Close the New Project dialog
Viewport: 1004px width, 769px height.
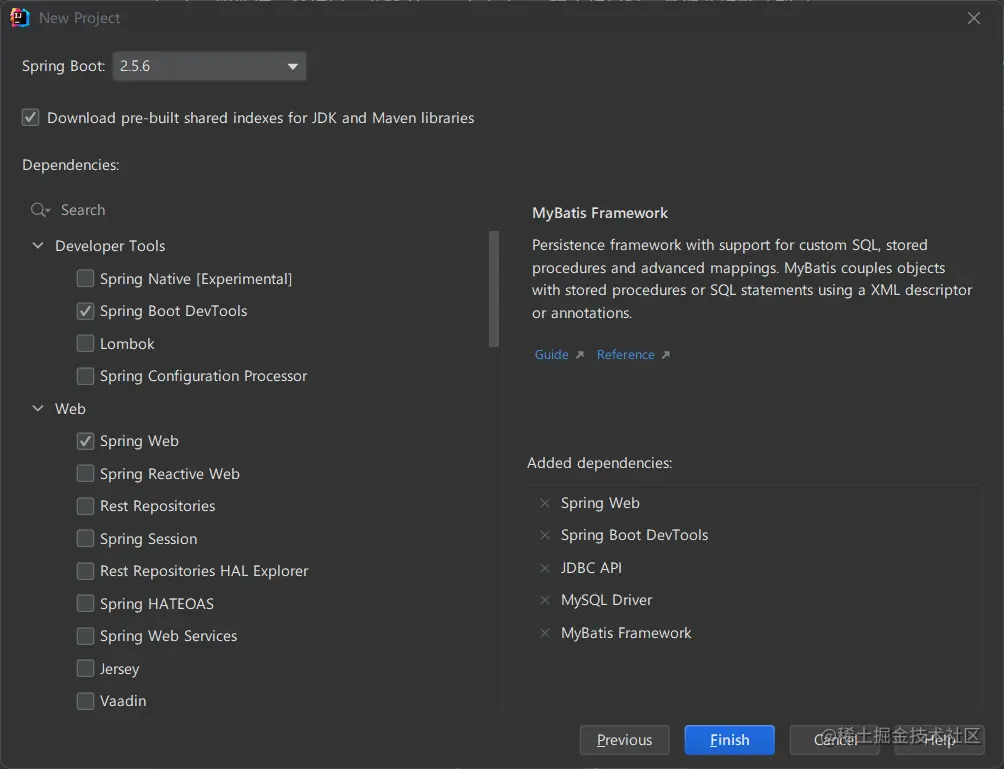(x=974, y=18)
